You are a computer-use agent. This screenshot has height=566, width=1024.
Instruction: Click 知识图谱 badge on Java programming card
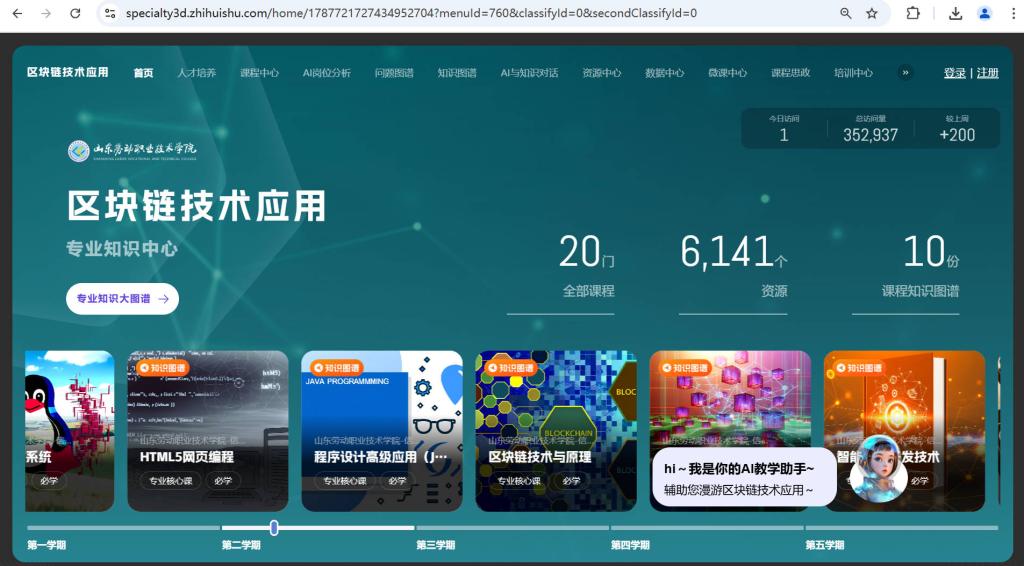click(x=336, y=368)
